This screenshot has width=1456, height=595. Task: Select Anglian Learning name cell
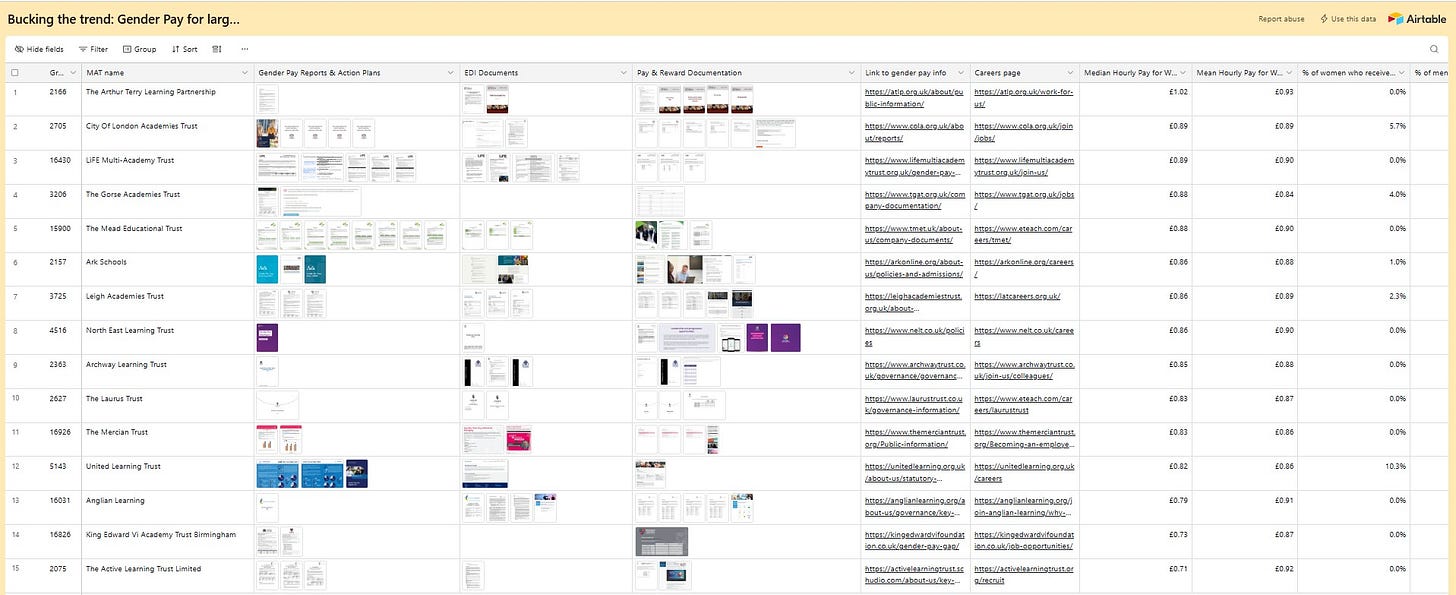[x=167, y=508]
